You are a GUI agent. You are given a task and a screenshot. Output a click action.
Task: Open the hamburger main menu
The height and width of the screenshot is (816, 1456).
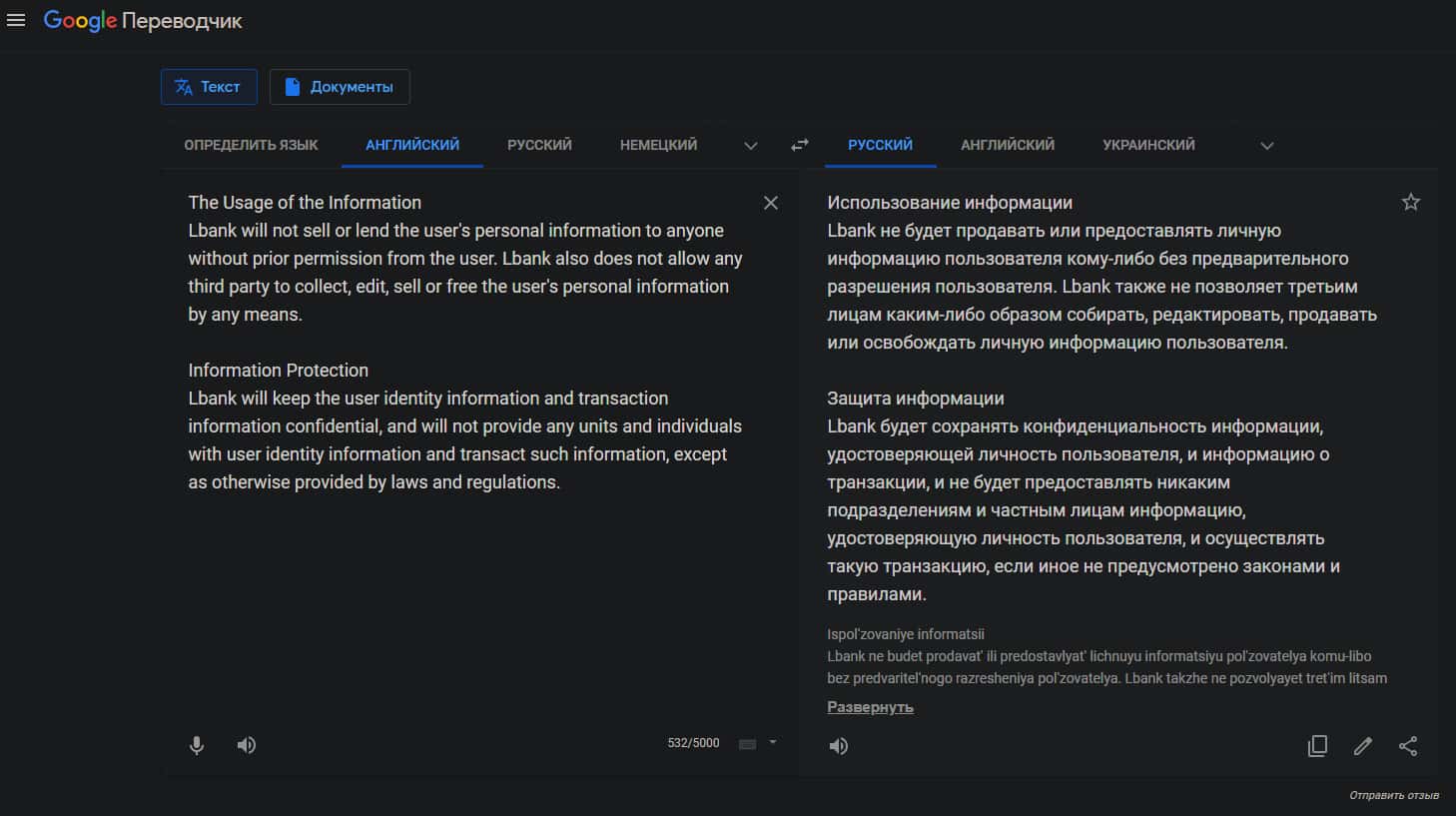pyautogui.click(x=16, y=20)
